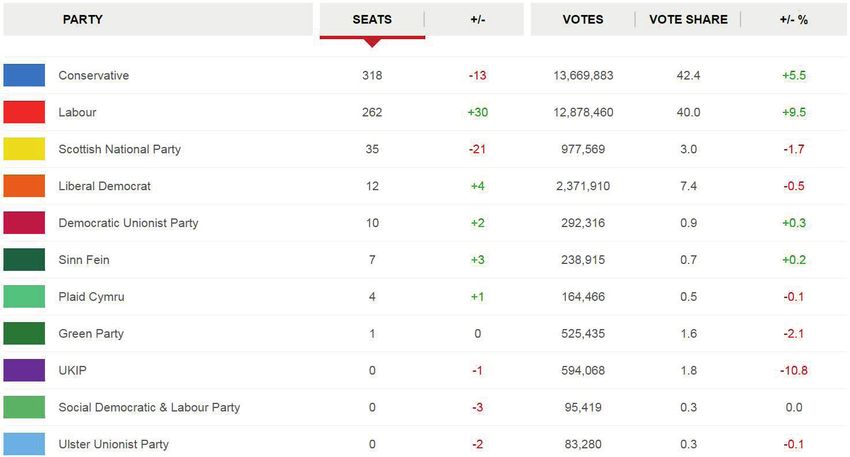The width and height of the screenshot is (850, 457).
Task: Sort table by SEATS column header
Action: [x=372, y=20]
